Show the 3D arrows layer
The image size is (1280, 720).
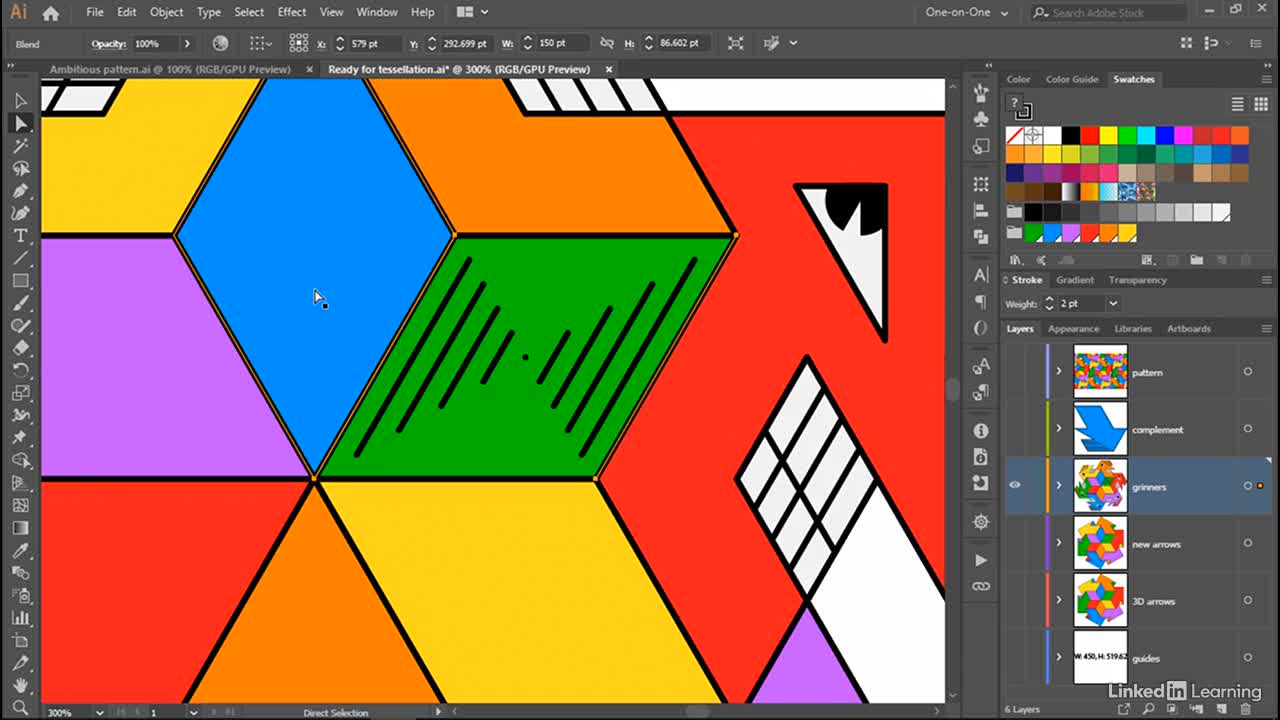pyautogui.click(x=1015, y=600)
